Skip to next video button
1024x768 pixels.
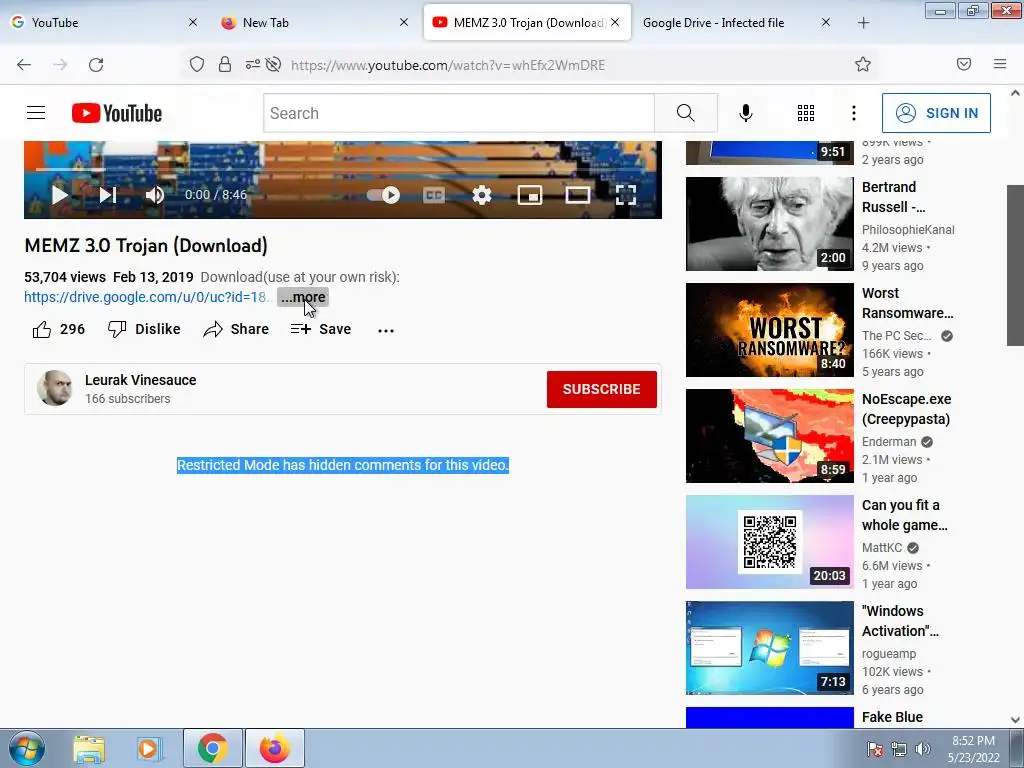click(108, 195)
